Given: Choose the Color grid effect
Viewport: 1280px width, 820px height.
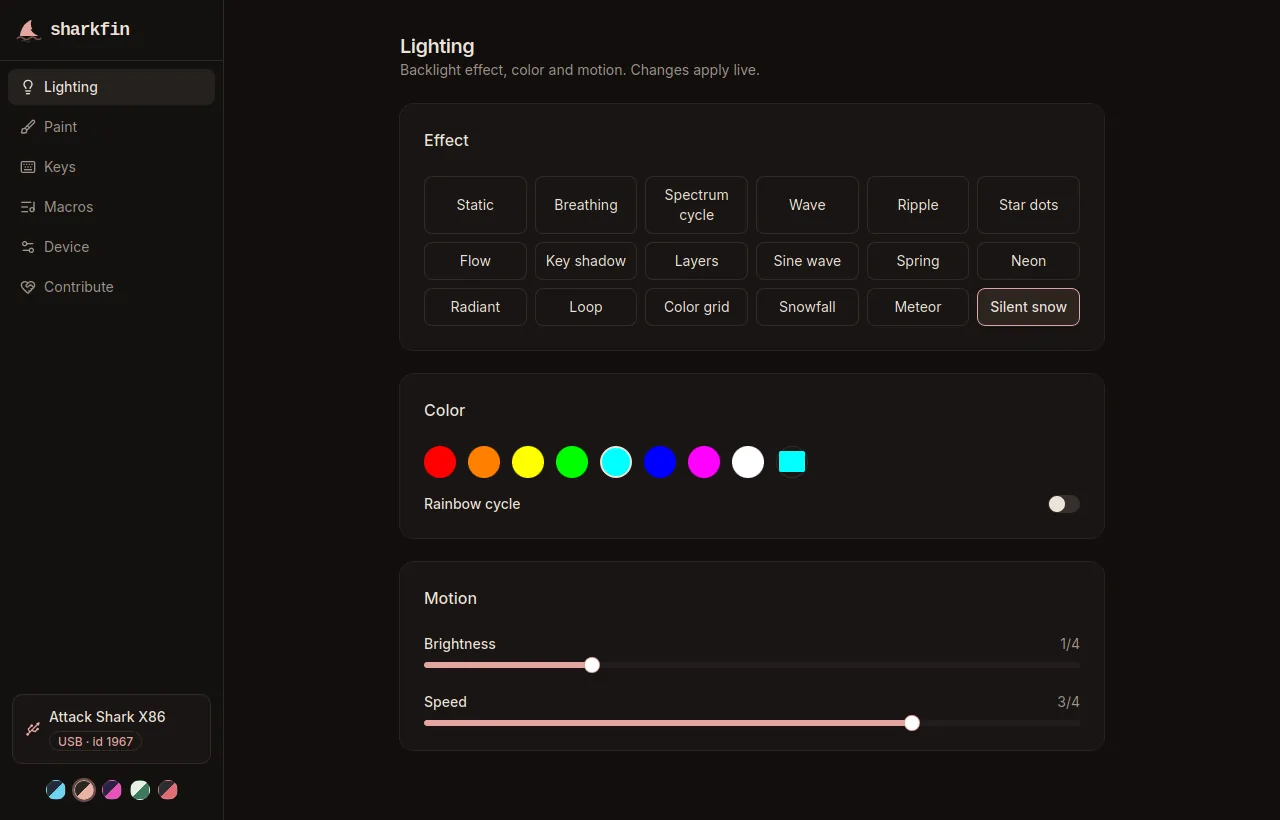Looking at the screenshot, I should (x=696, y=307).
